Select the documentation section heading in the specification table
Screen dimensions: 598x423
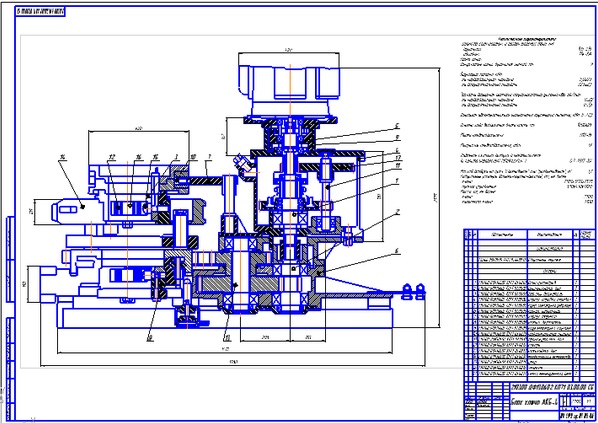coord(549,249)
